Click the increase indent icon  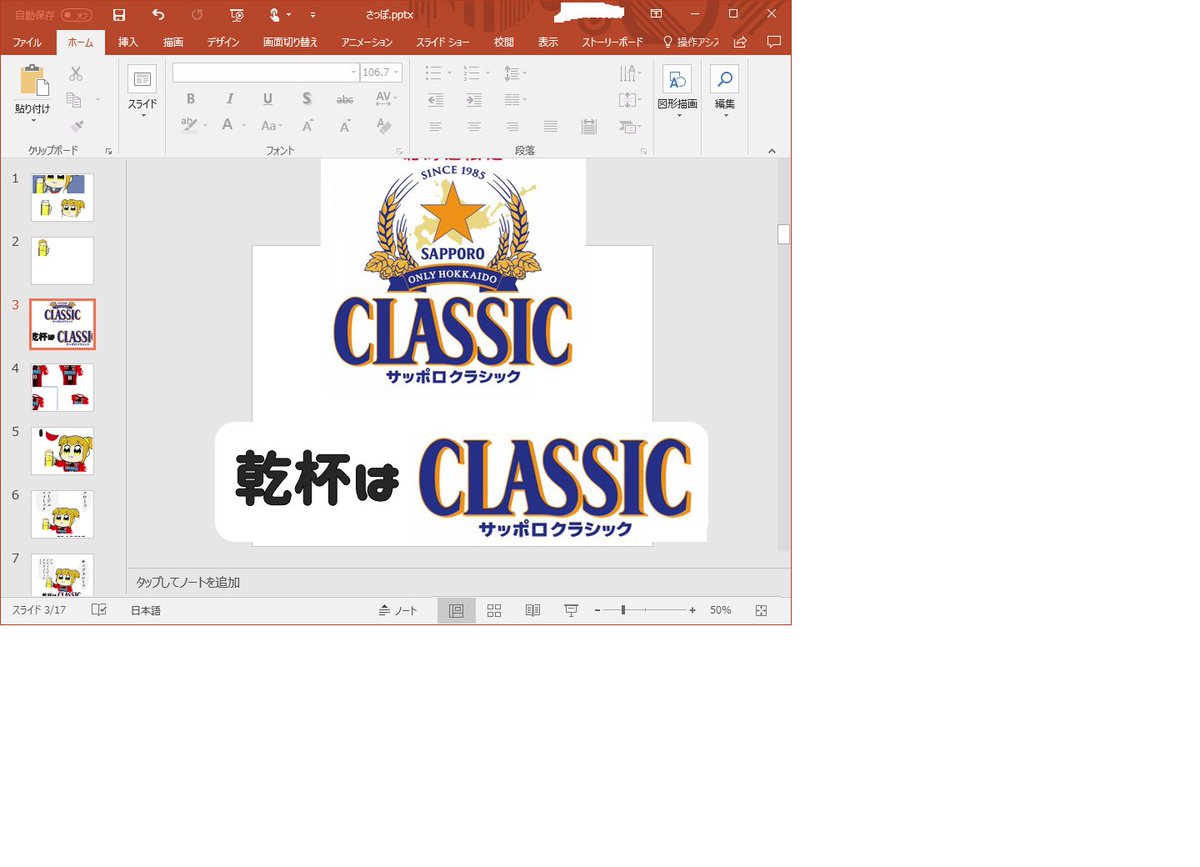[x=474, y=99]
